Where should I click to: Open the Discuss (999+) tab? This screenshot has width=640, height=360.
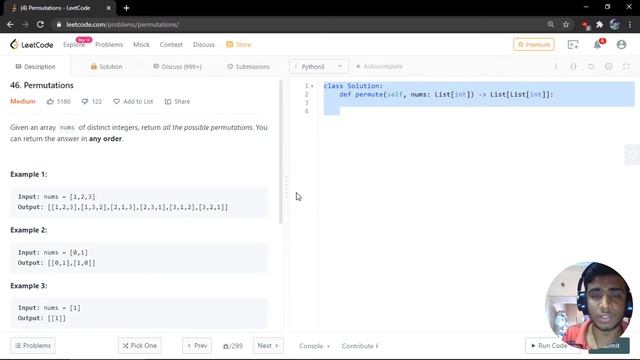tap(177, 67)
